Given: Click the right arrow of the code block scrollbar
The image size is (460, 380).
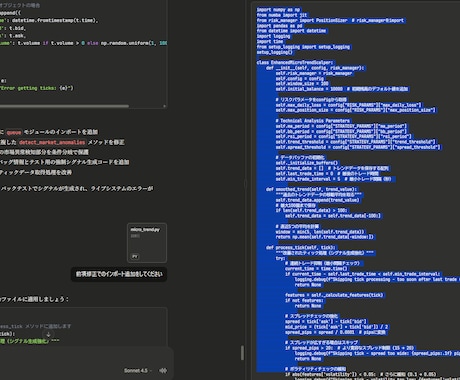Looking at the screenshot, I should click(x=164, y=106).
